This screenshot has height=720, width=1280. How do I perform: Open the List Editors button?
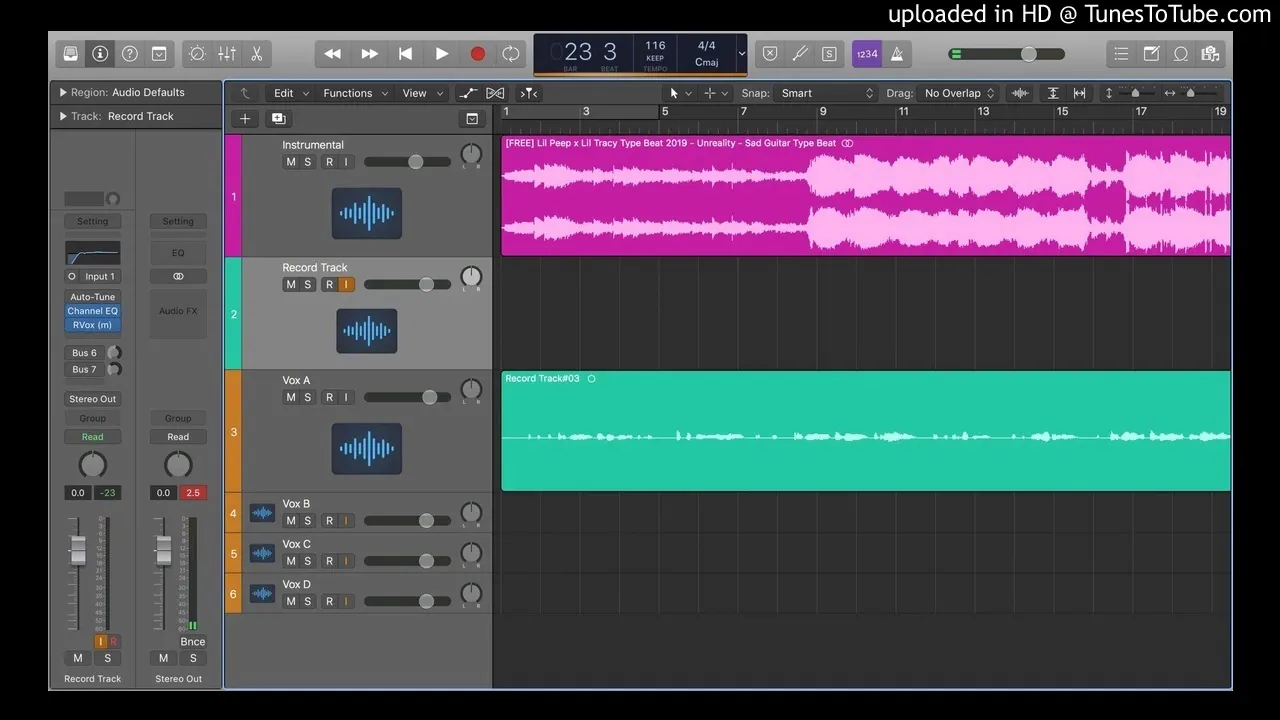1121,54
